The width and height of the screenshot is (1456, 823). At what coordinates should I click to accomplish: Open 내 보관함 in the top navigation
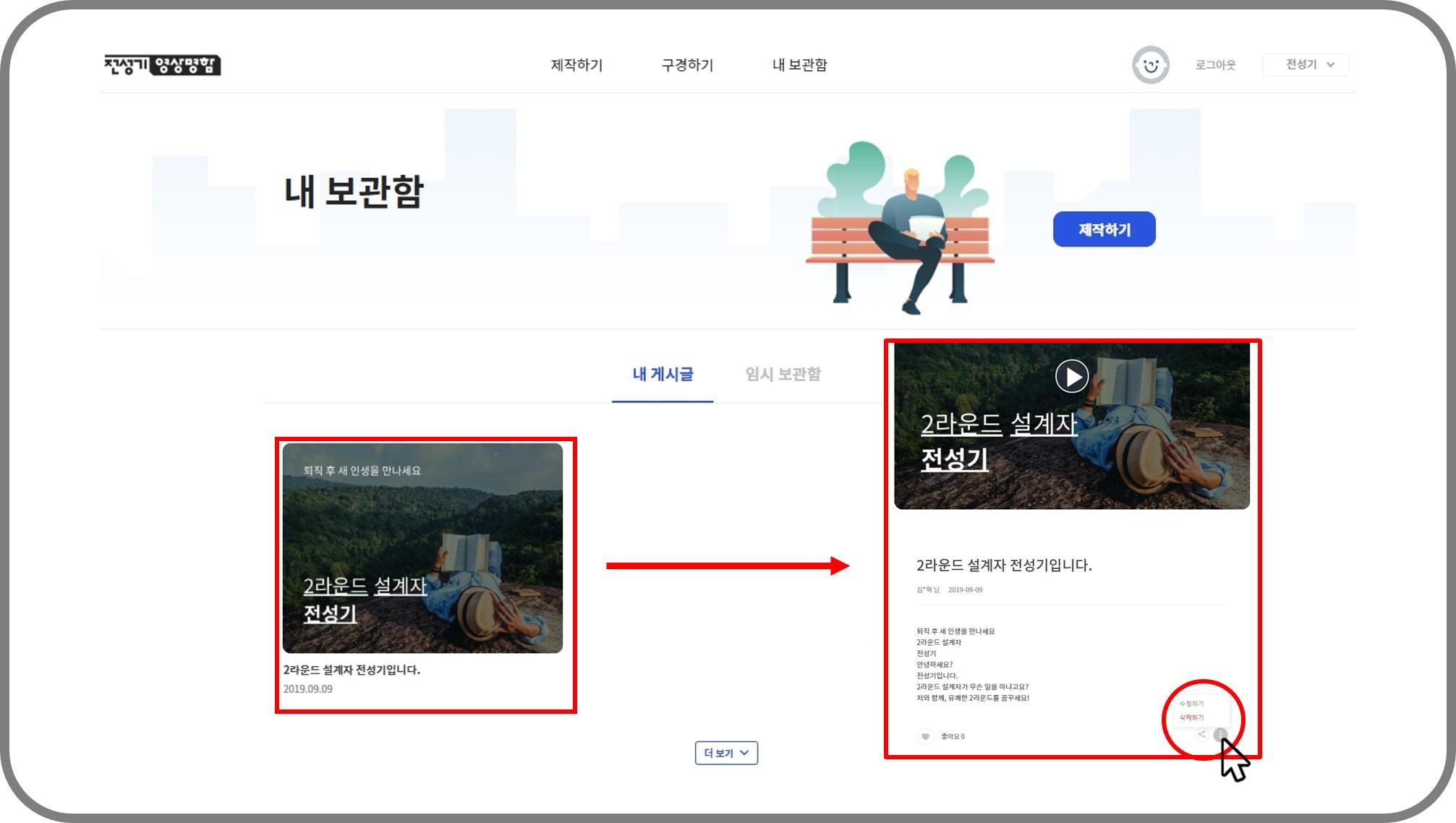pyautogui.click(x=799, y=65)
